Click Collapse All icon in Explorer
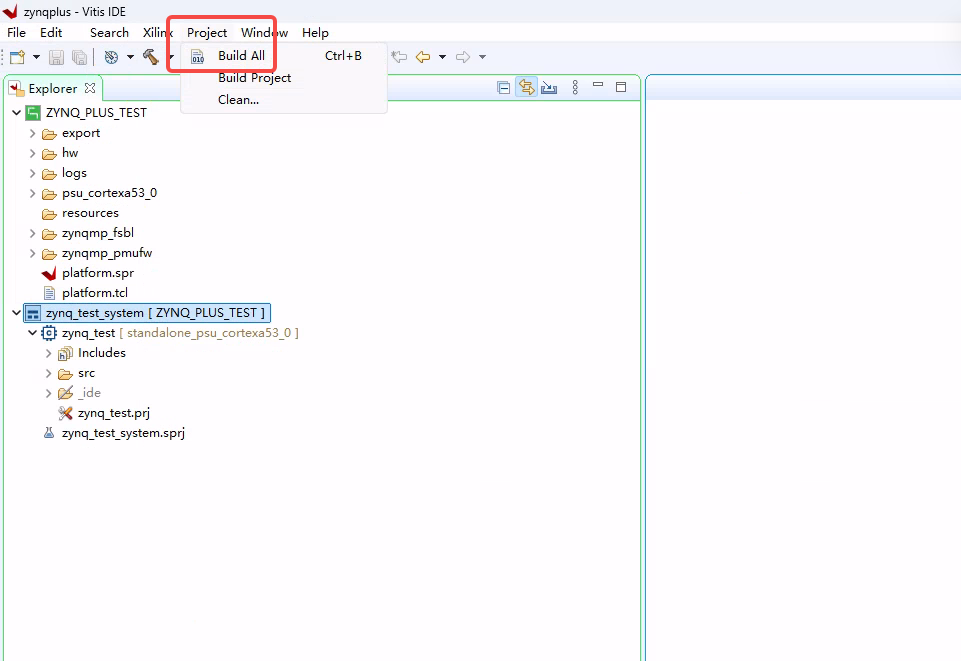This screenshot has height=661, width=961. [x=504, y=88]
